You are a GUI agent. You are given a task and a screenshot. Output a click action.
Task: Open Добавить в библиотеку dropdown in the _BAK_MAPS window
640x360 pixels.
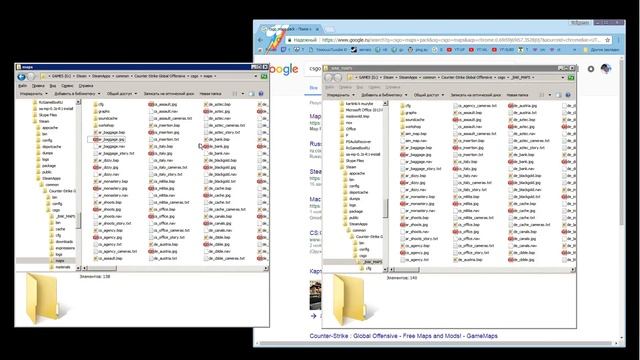coord(384,95)
